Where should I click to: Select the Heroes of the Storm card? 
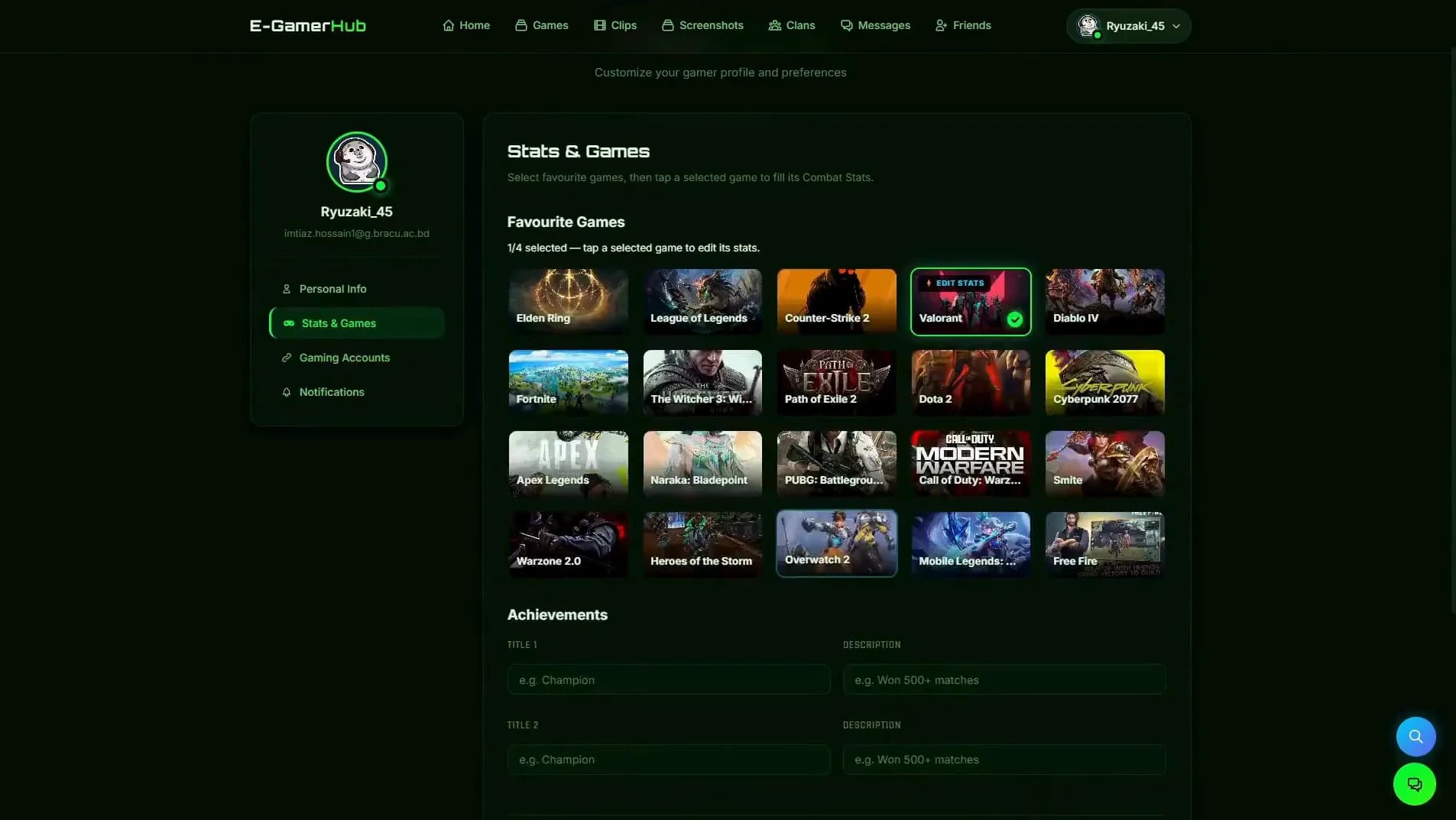(x=702, y=545)
